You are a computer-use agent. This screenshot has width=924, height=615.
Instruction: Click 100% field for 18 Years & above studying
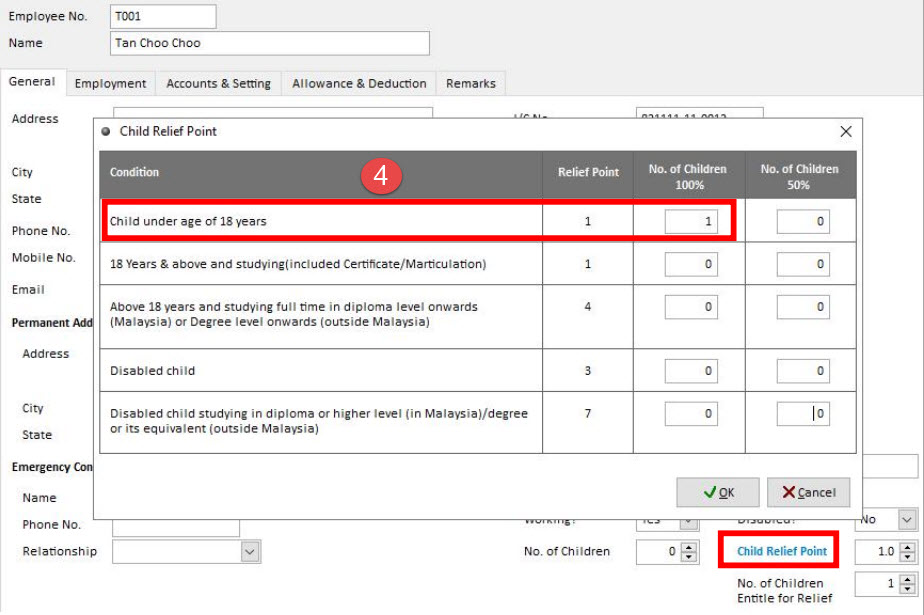tap(691, 264)
